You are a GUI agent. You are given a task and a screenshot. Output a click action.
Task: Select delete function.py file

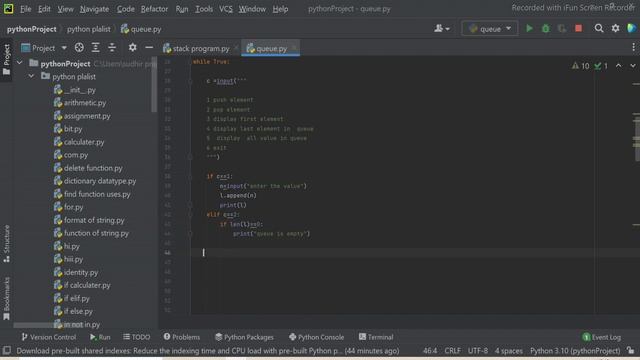(93, 168)
